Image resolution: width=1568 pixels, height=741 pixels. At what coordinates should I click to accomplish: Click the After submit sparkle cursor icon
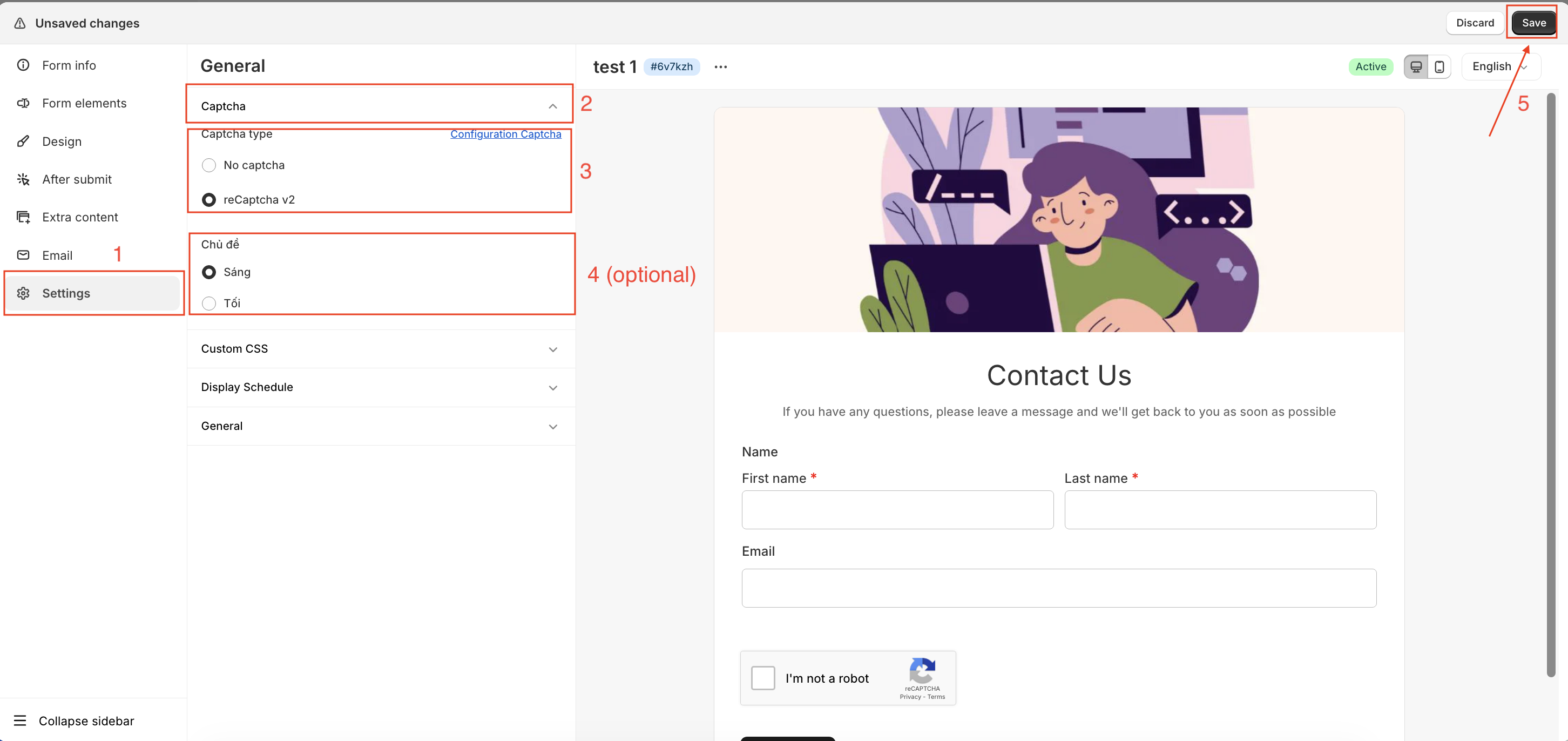(23, 179)
